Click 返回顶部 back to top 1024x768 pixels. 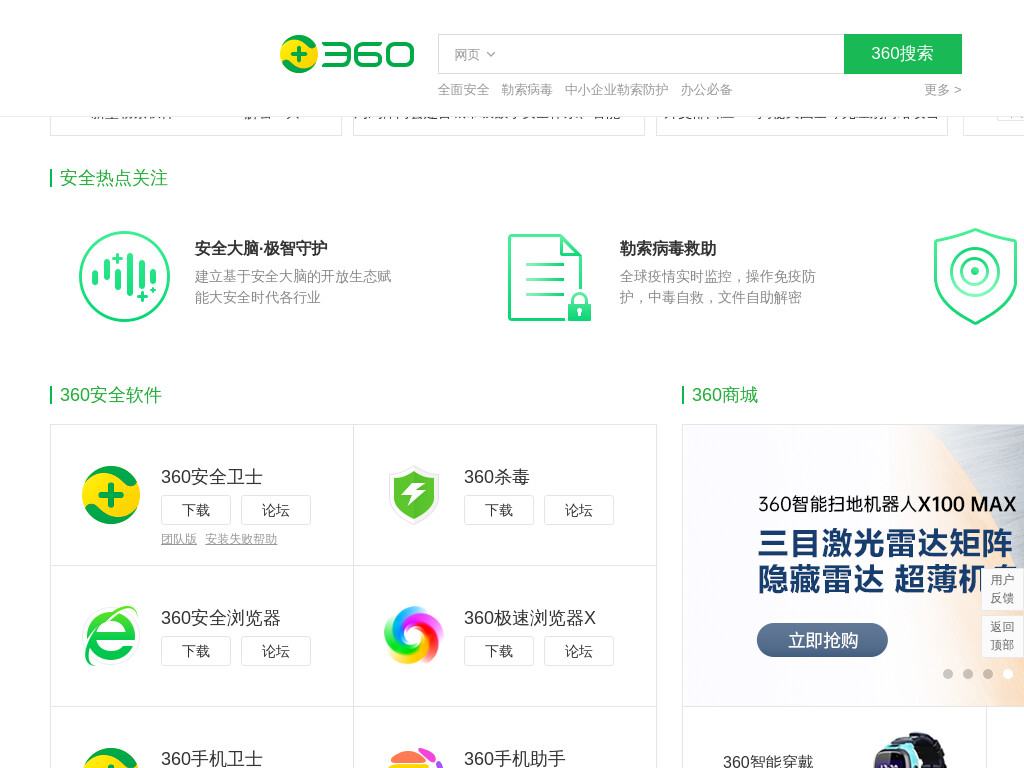1002,635
